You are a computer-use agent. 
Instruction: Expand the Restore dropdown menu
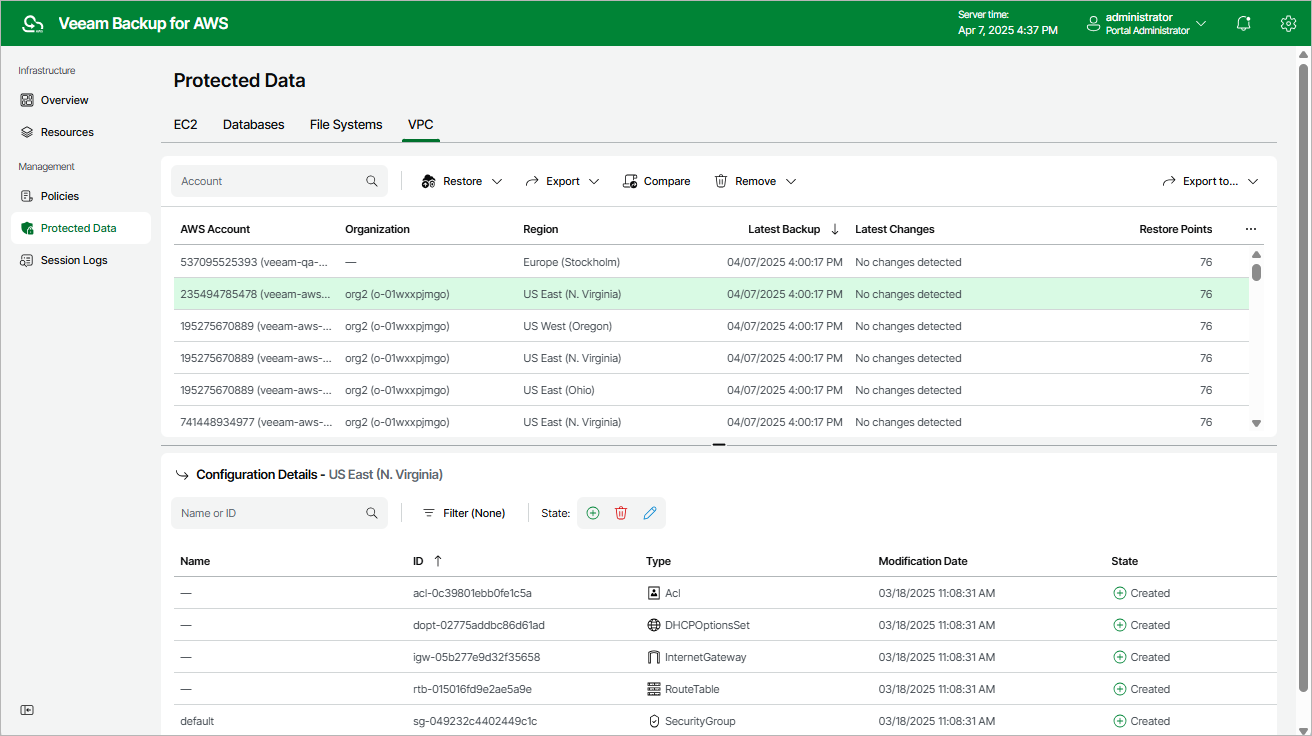[x=498, y=181]
